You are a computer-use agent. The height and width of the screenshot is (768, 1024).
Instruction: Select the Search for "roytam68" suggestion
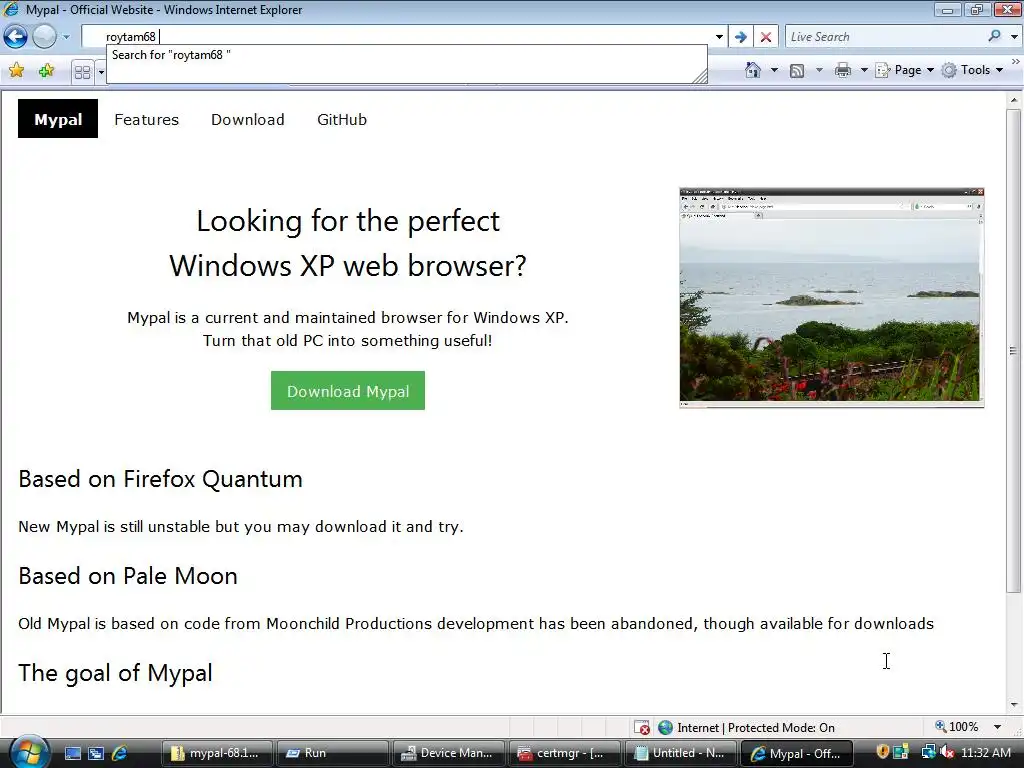[406, 55]
